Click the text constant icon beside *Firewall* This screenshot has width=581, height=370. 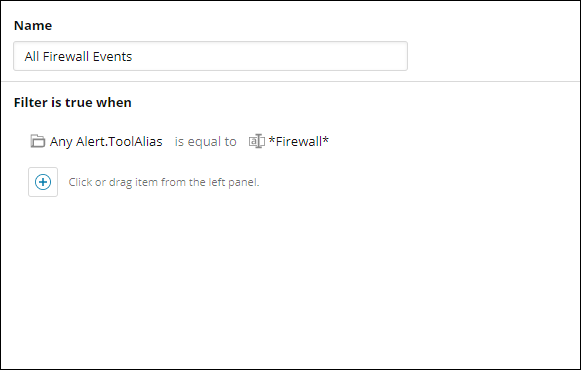pyautogui.click(x=257, y=141)
